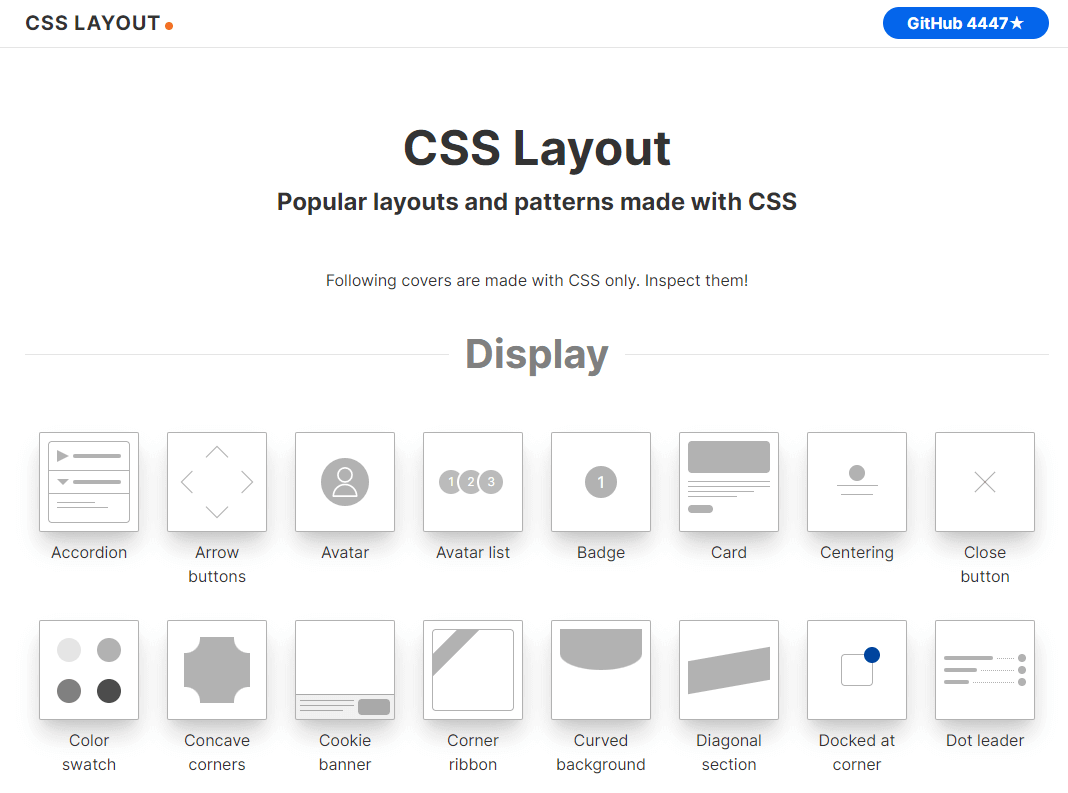Image resolution: width=1068 pixels, height=793 pixels.
Task: Click the Curved background text label
Action: tap(601, 752)
